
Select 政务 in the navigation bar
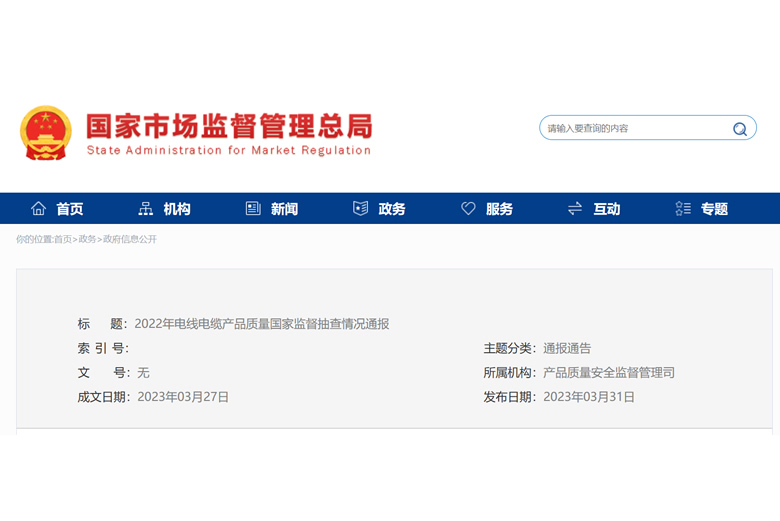point(392,209)
